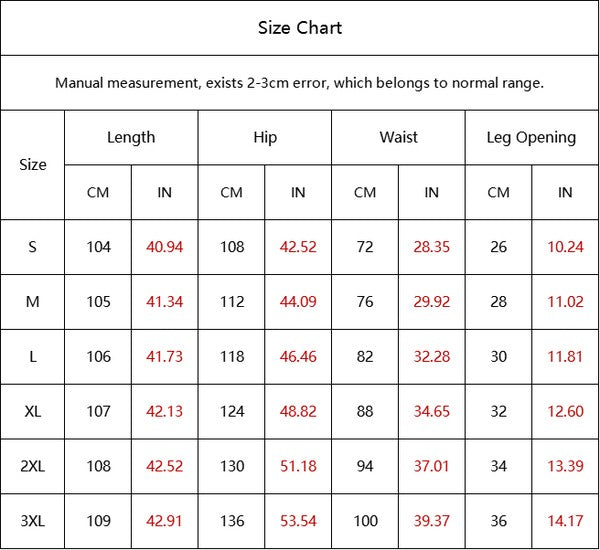Select the M size row label
This screenshot has width=600, height=550.
33,302
